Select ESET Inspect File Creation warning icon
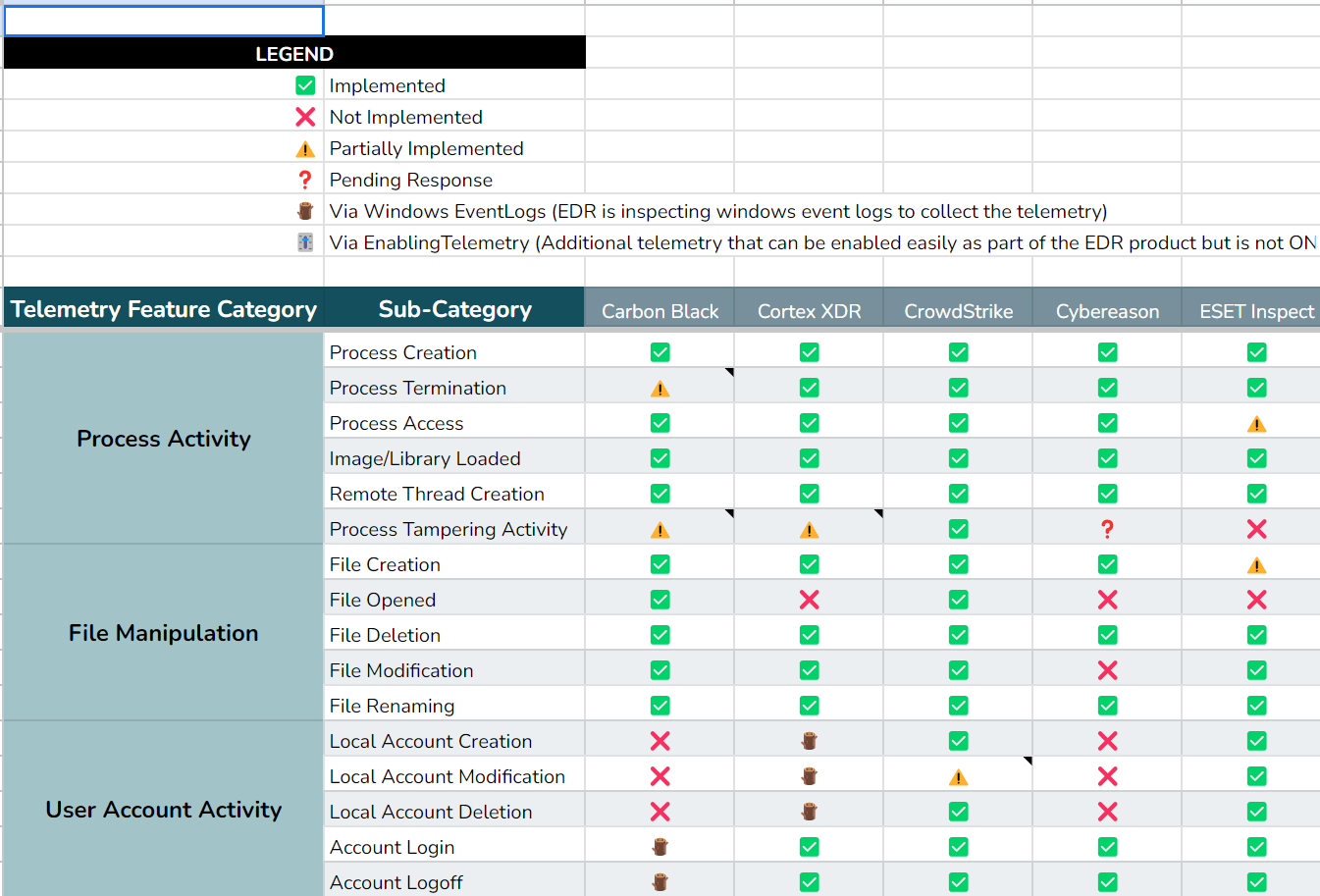 click(1257, 565)
